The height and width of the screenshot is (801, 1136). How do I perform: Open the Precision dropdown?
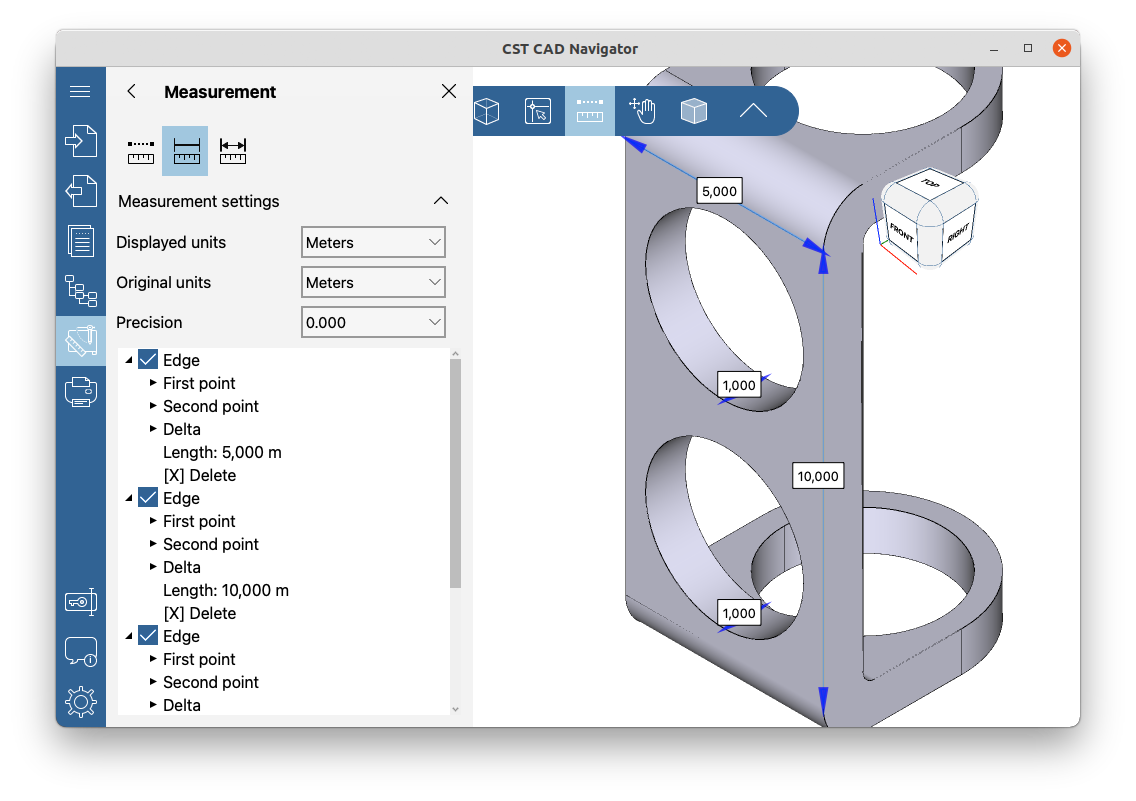coord(373,322)
